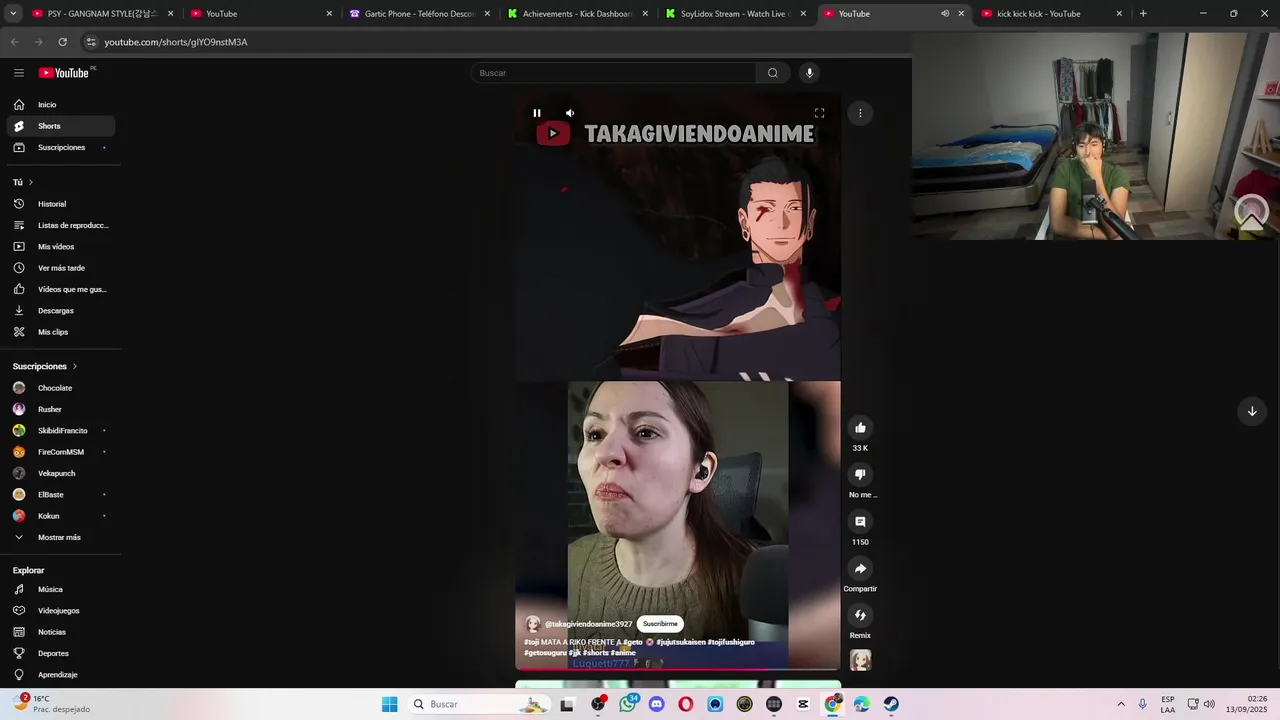Open the Vekapunch channel
Screen dimensions: 1280x720
tap(61, 473)
